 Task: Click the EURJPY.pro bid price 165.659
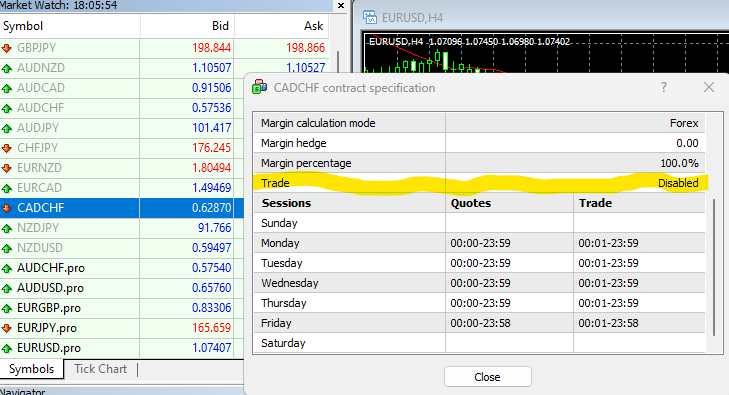[x=212, y=328]
